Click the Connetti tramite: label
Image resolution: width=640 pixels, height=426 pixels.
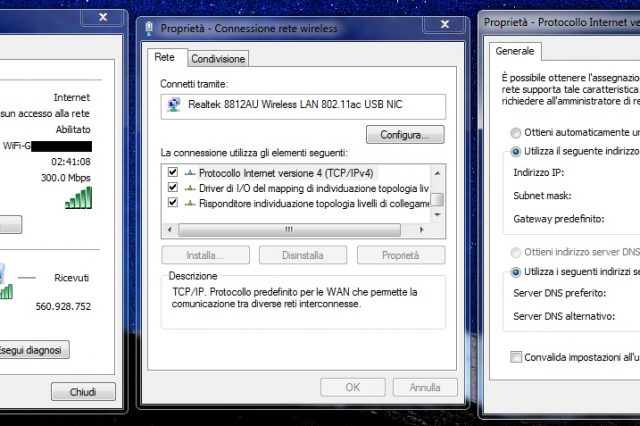click(194, 84)
